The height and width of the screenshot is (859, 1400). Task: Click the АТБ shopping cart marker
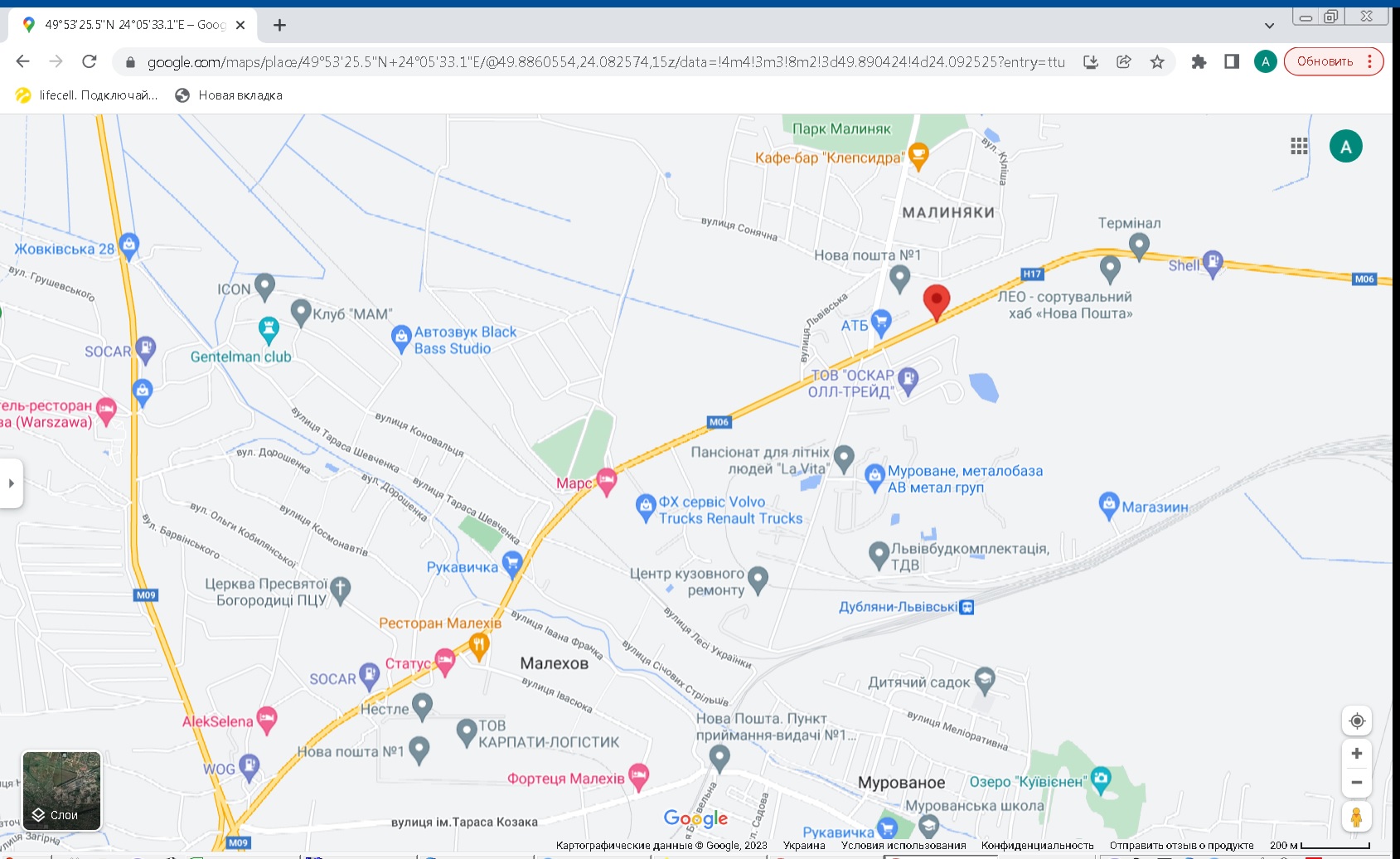pos(880,322)
